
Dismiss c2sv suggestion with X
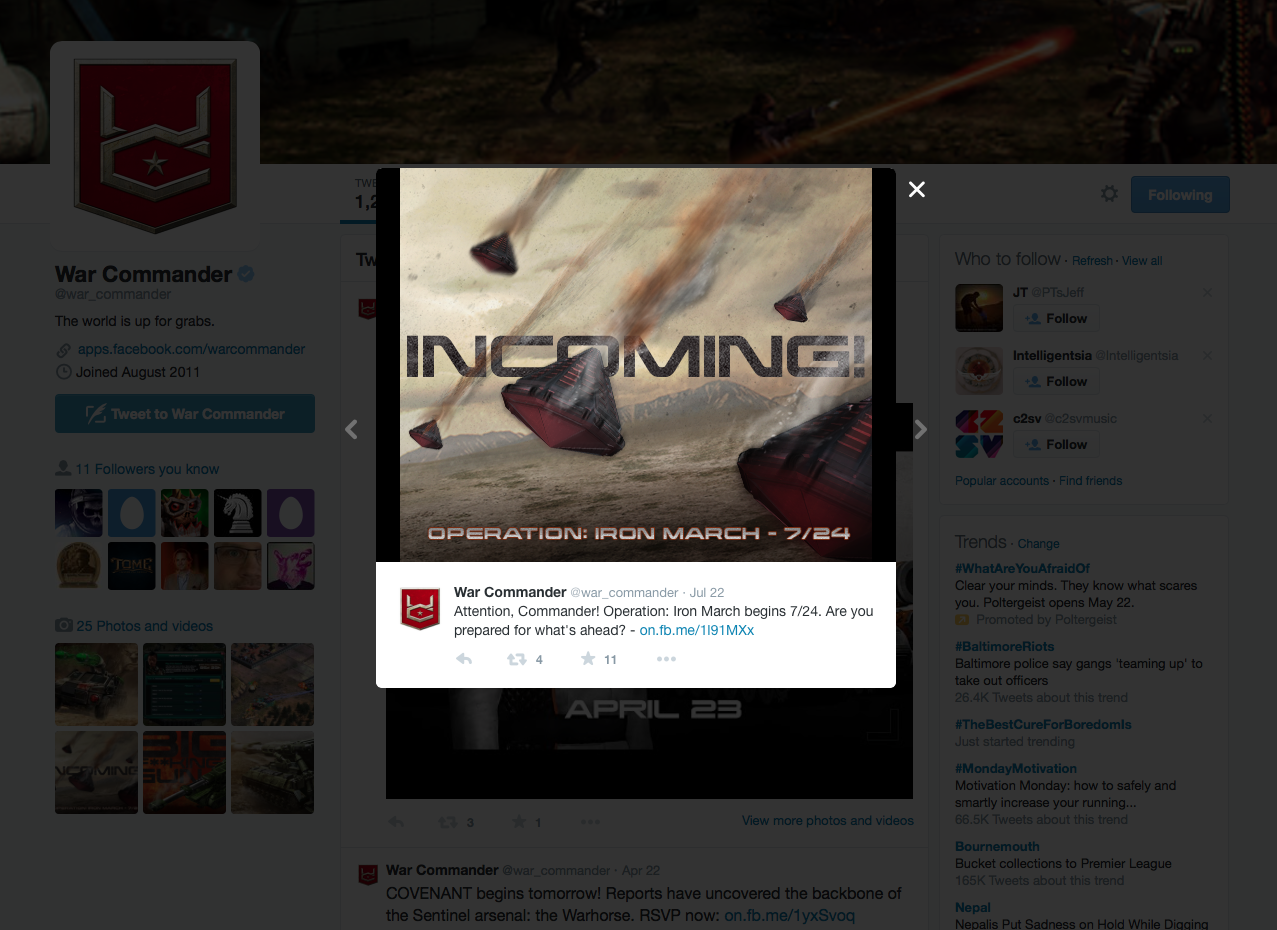[x=1207, y=418]
